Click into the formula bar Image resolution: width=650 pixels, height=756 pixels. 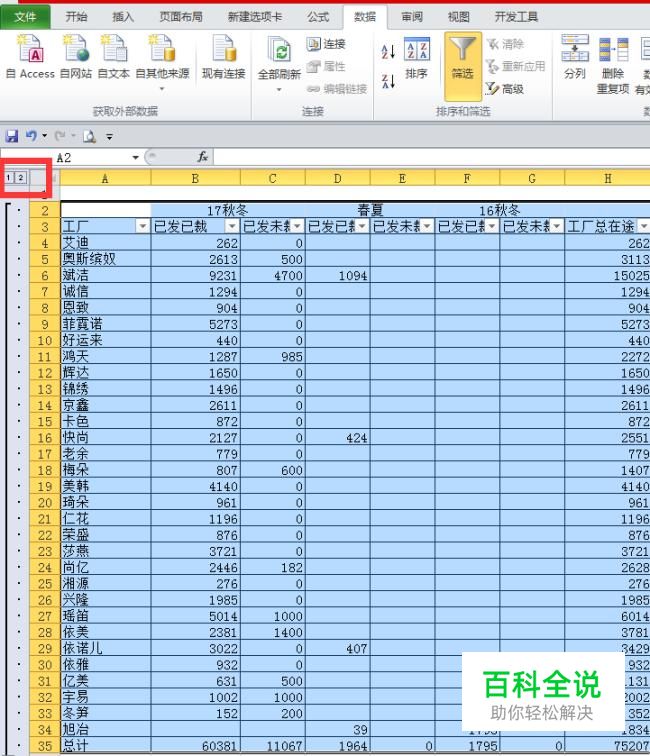click(432, 157)
